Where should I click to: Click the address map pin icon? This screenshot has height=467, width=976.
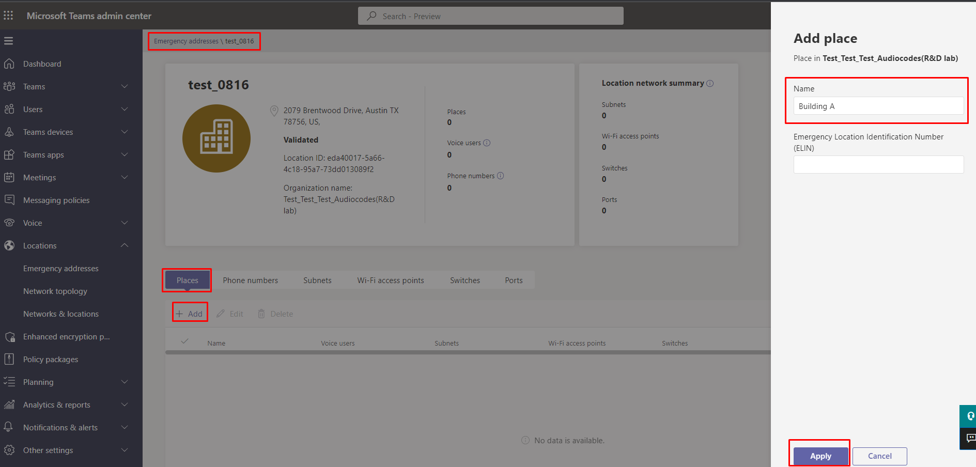tap(273, 111)
